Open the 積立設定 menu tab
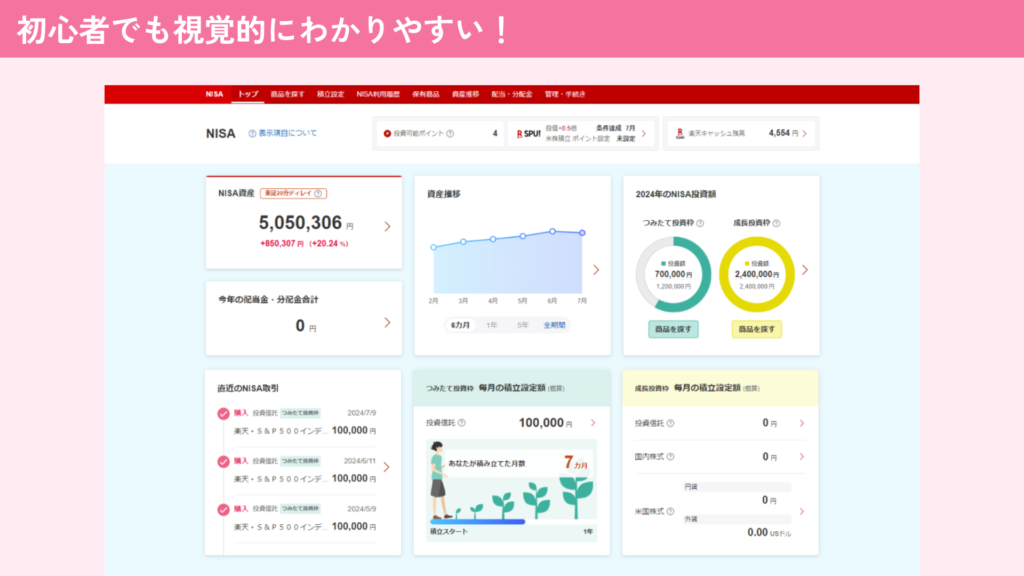The width and height of the screenshot is (1024, 576). [330, 94]
